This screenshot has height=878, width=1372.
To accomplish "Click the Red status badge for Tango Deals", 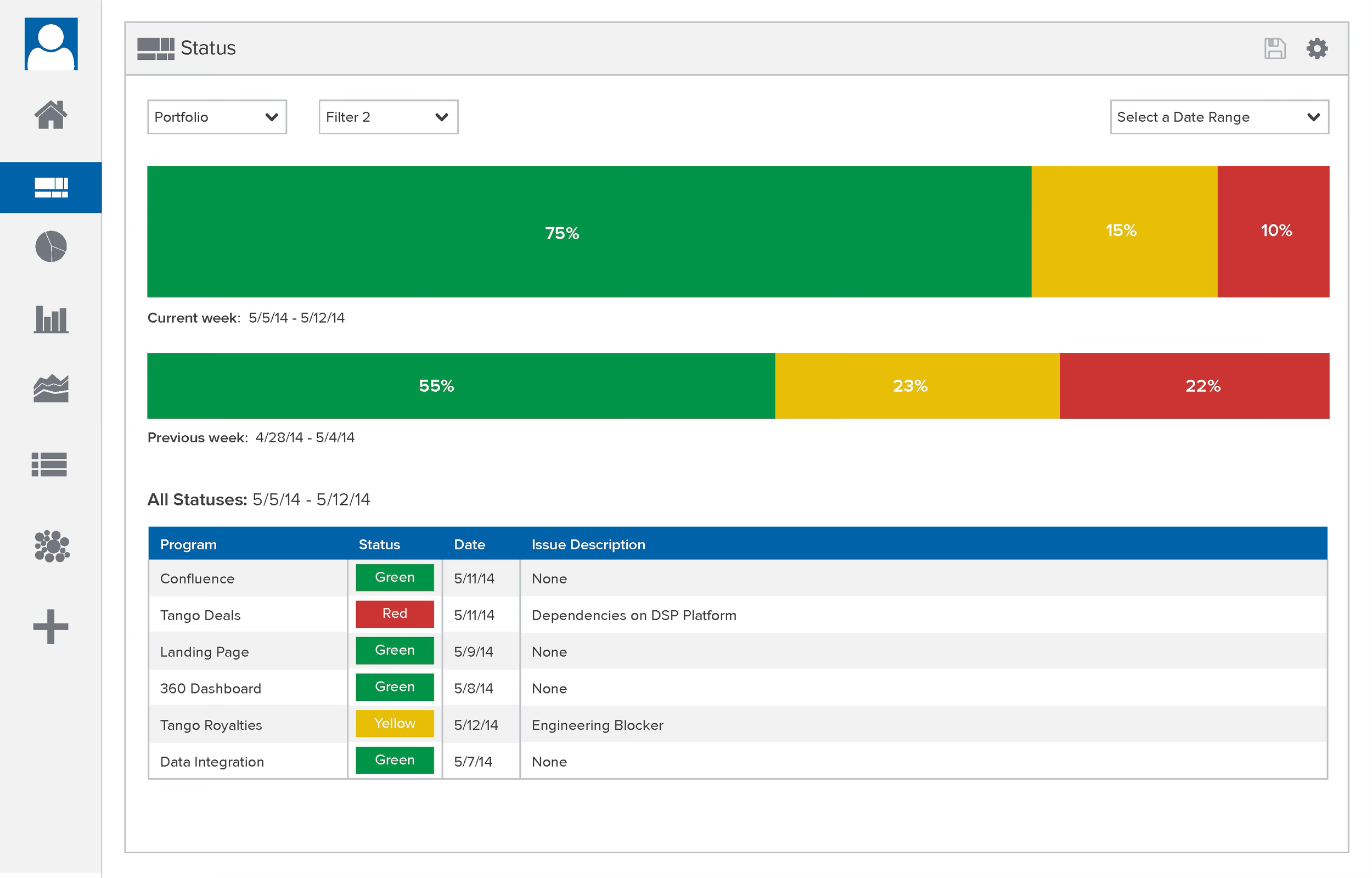I will pyautogui.click(x=395, y=614).
